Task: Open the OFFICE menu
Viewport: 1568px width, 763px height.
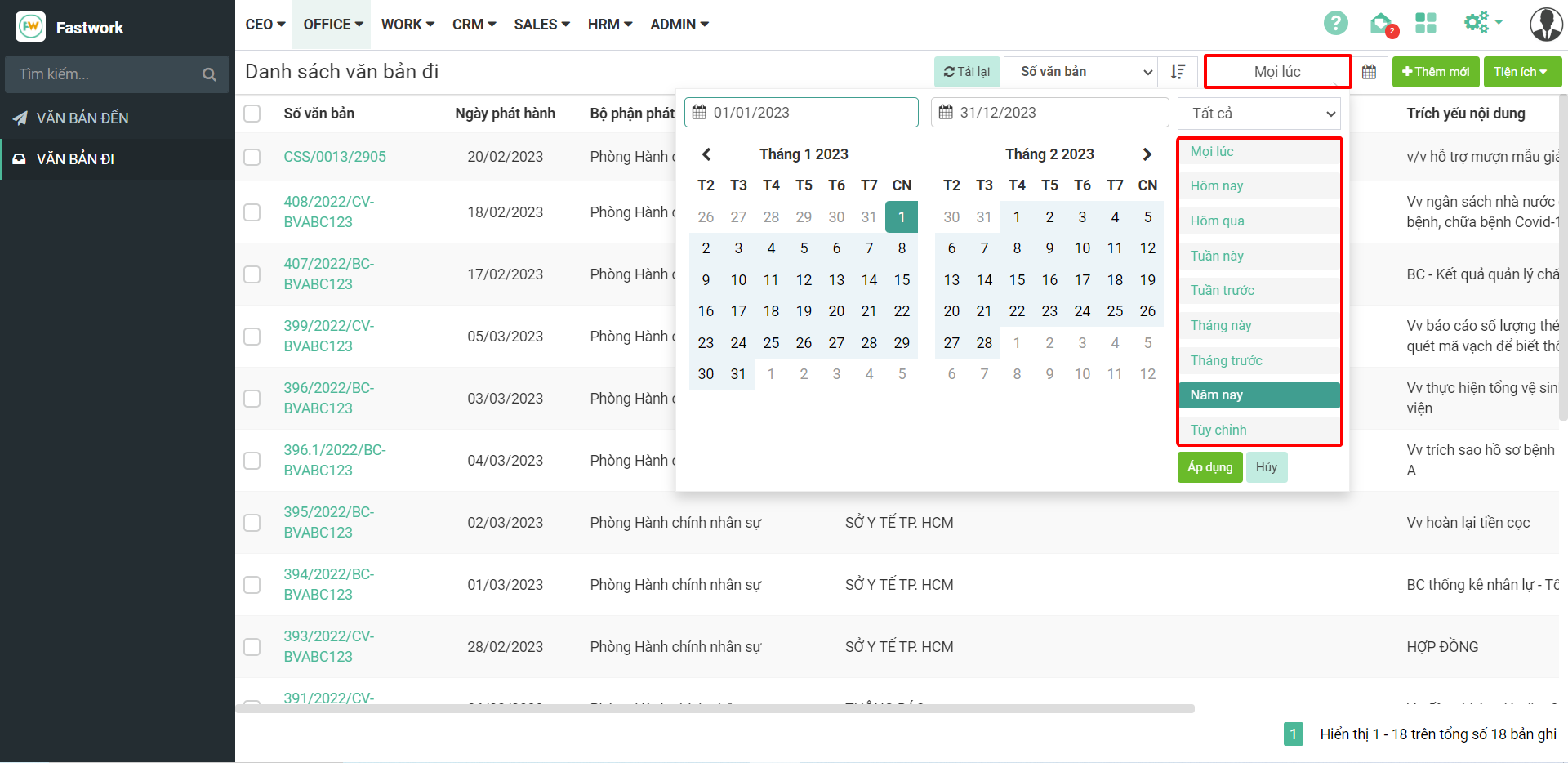Action: (x=332, y=25)
